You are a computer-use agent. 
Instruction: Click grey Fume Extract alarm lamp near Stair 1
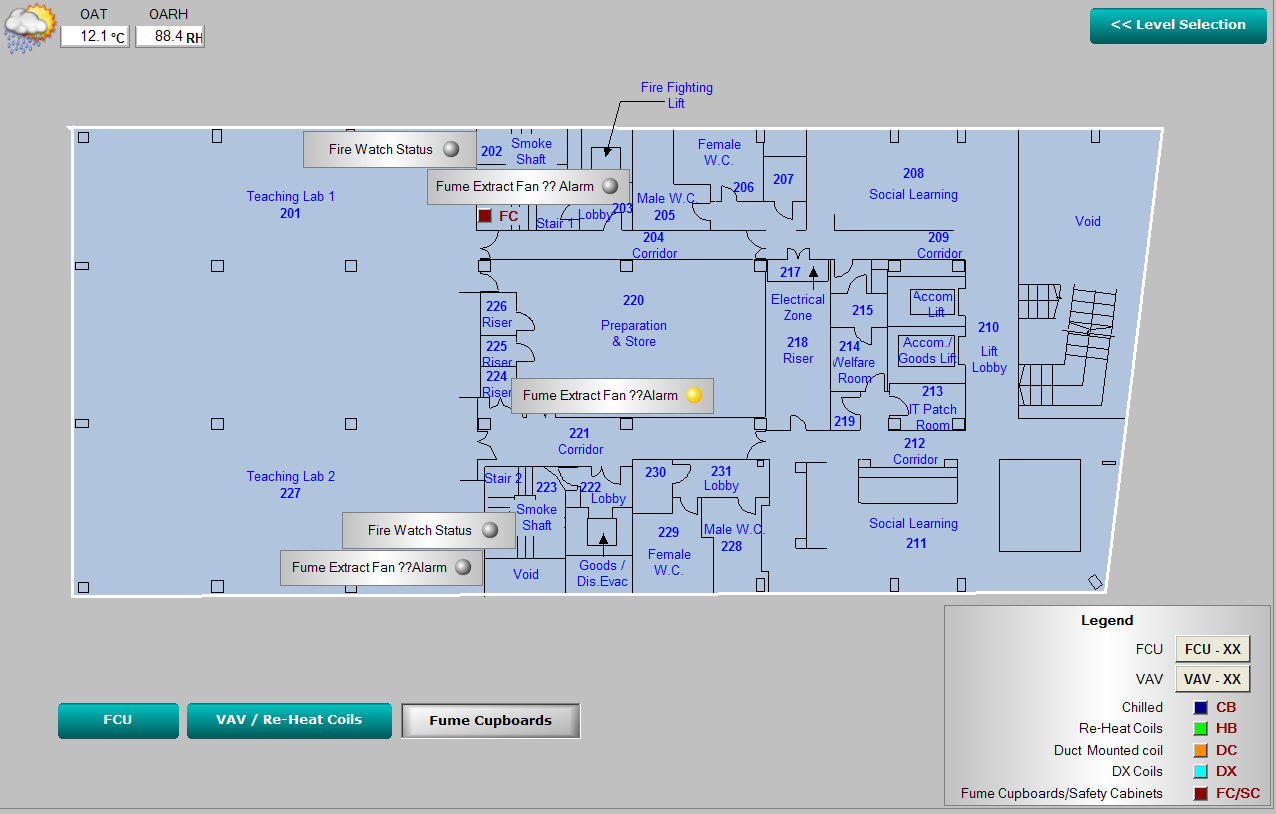610,186
